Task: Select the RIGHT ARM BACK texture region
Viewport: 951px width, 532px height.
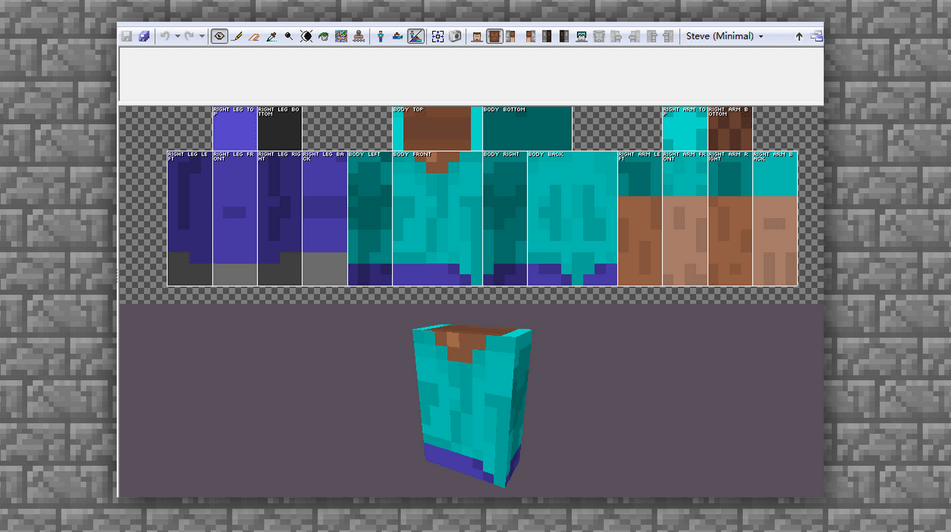Action: [775, 218]
